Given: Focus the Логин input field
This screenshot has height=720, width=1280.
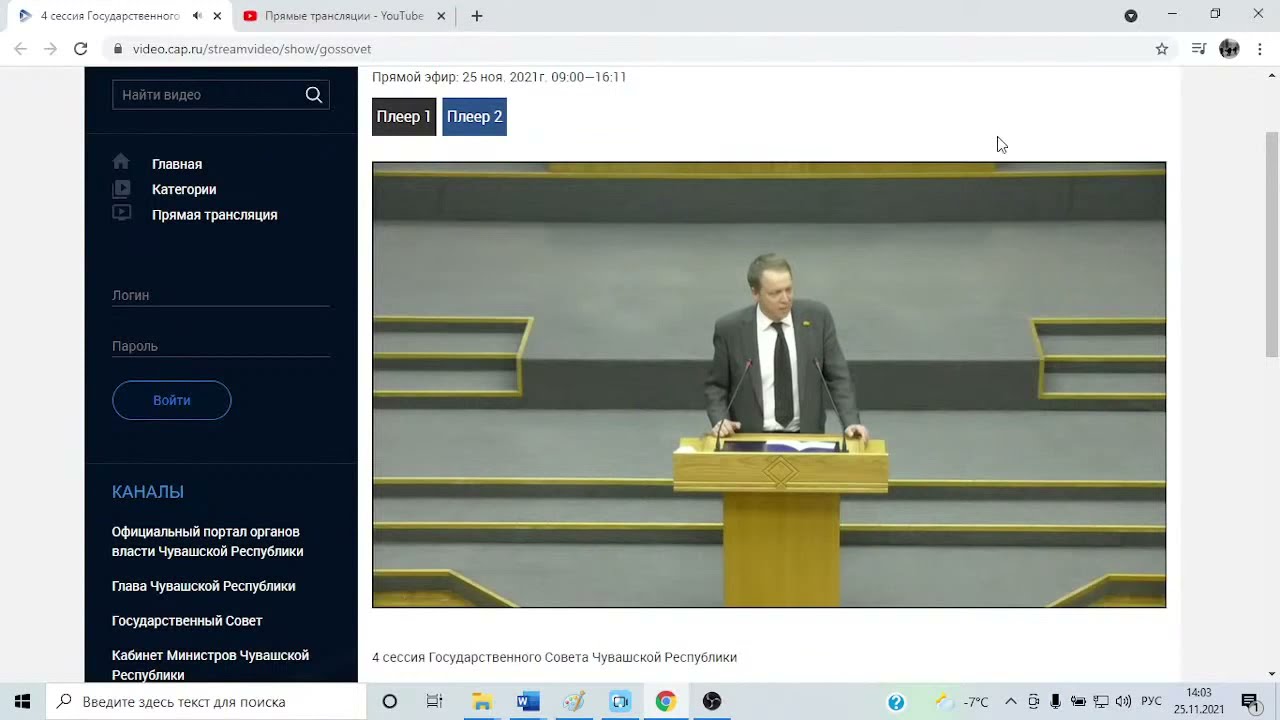Looking at the screenshot, I should 221,295.
